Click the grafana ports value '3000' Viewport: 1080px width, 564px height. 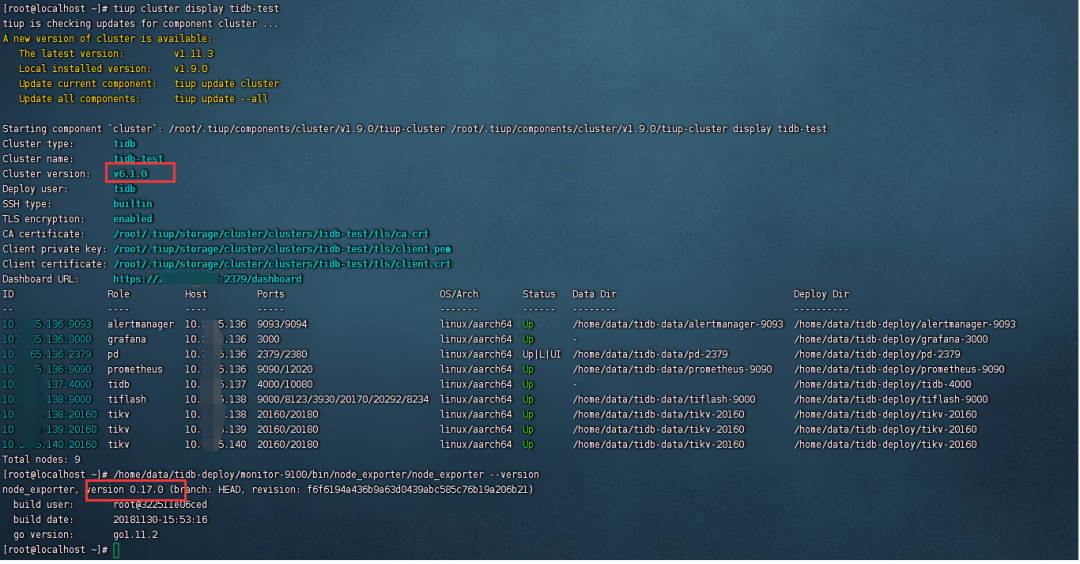pyautogui.click(x=268, y=340)
